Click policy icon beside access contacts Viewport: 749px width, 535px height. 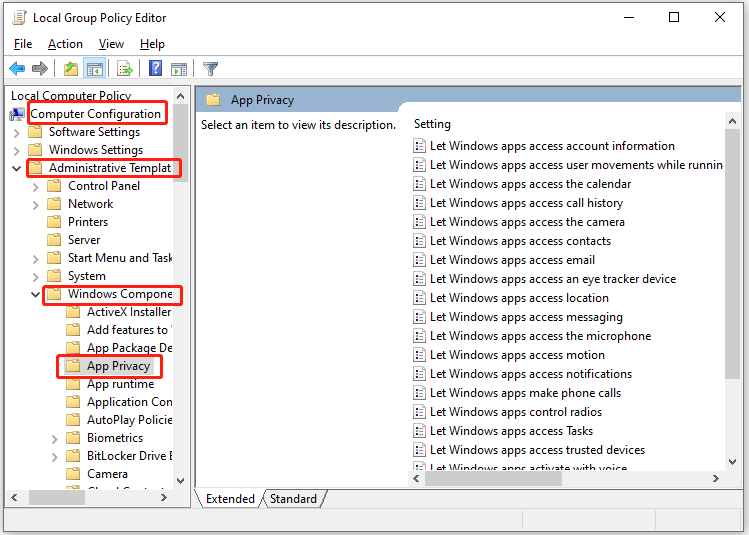click(x=419, y=241)
